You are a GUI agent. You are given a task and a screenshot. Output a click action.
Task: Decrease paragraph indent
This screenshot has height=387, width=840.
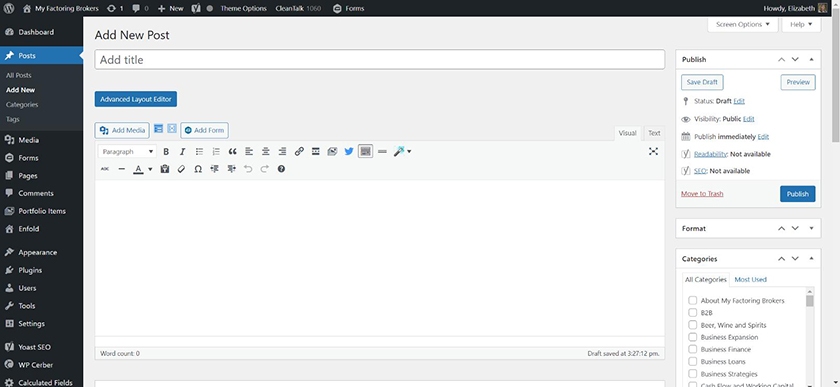point(215,169)
